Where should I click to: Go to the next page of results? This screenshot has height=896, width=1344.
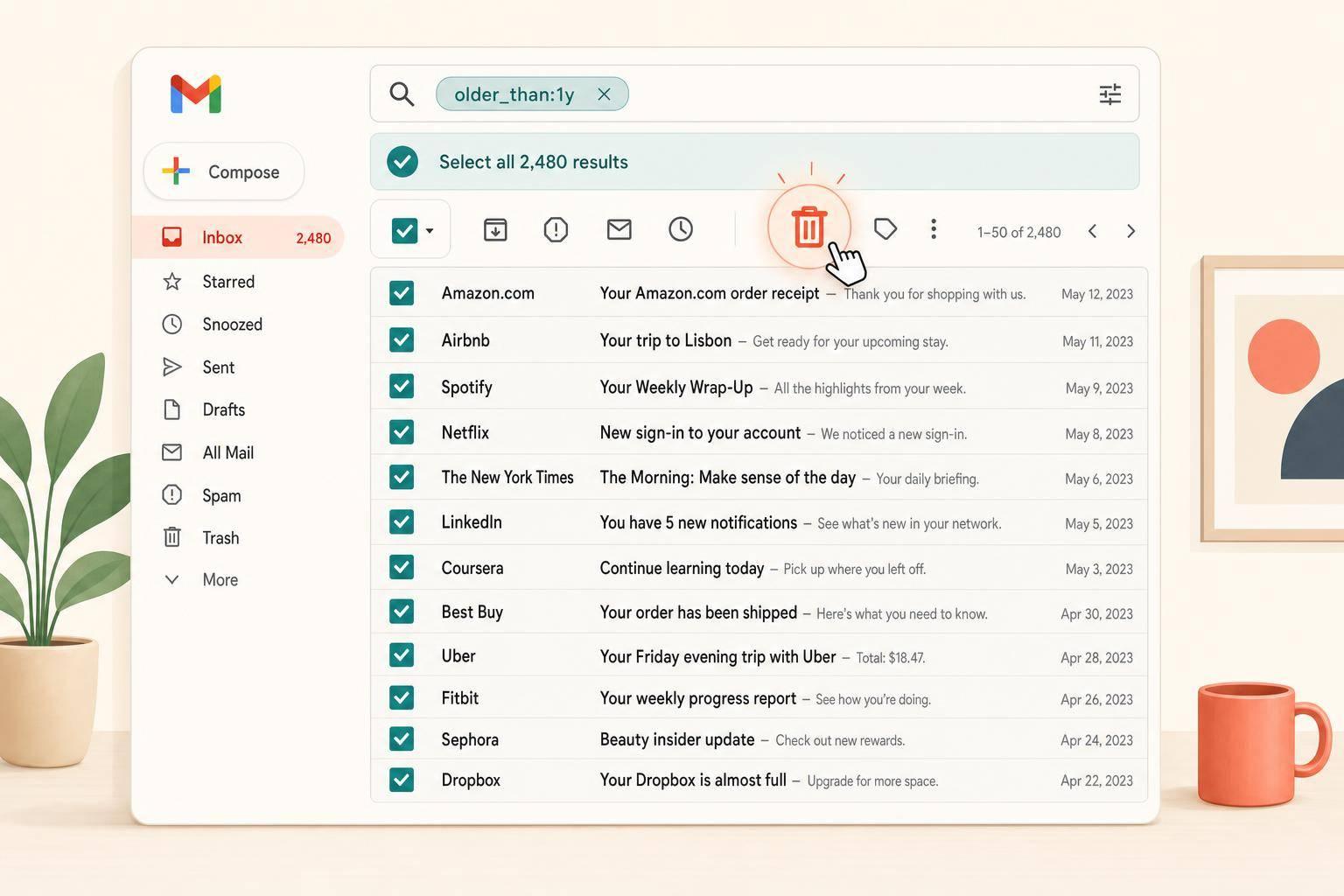[1130, 231]
